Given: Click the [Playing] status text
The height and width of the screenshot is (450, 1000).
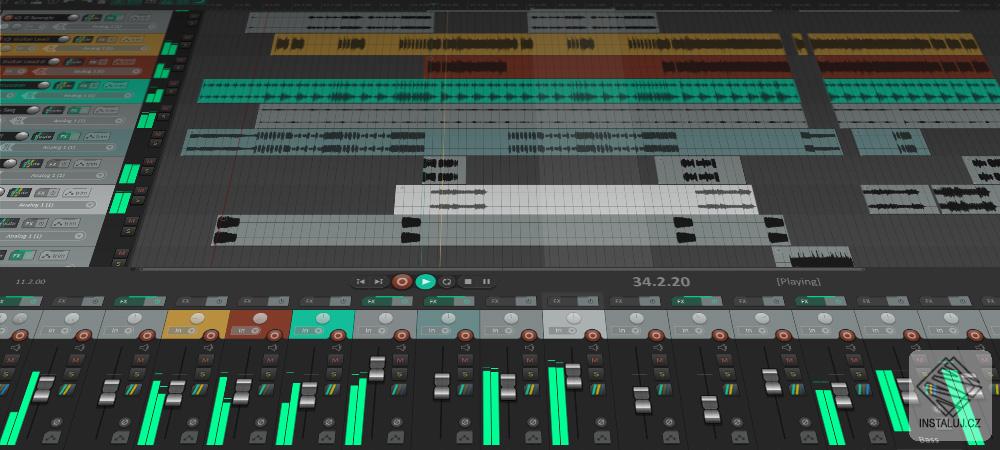Looking at the screenshot, I should point(798,282).
